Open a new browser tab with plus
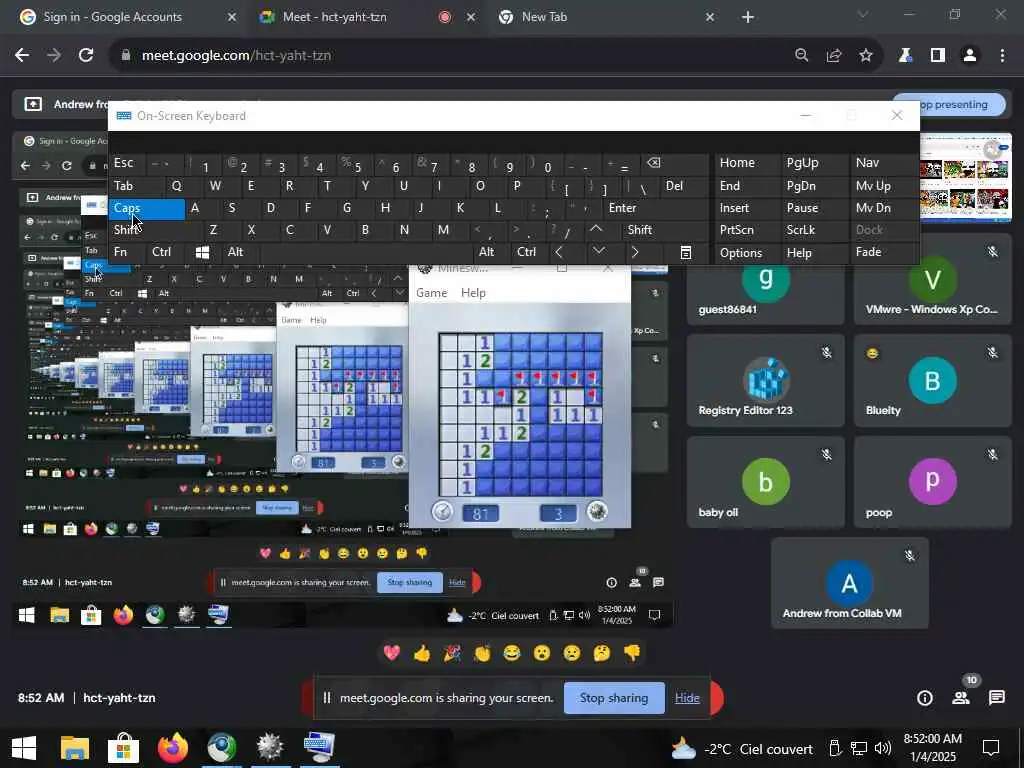The image size is (1024, 768). (x=748, y=17)
